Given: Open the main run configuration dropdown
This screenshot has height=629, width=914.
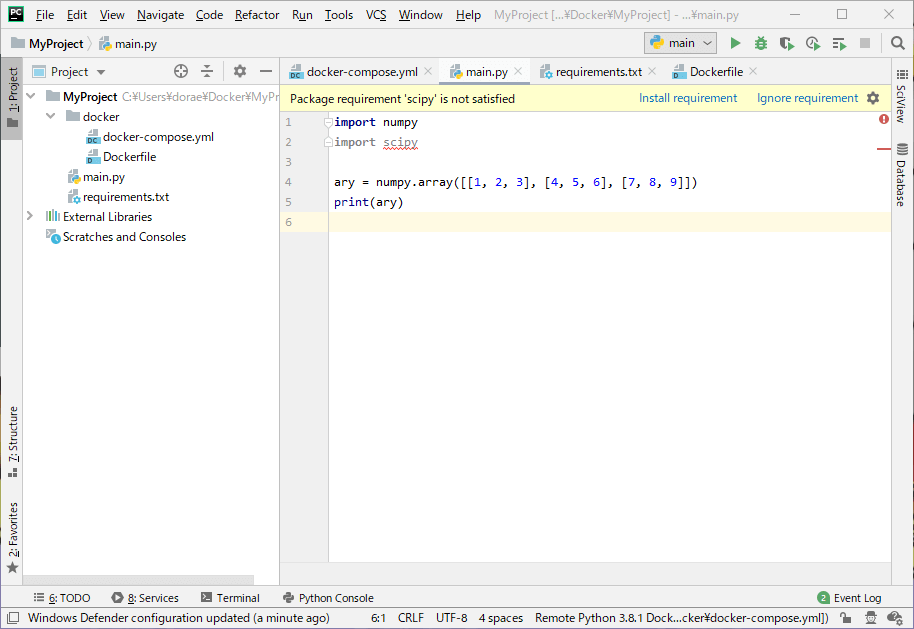Looking at the screenshot, I should (x=680, y=43).
